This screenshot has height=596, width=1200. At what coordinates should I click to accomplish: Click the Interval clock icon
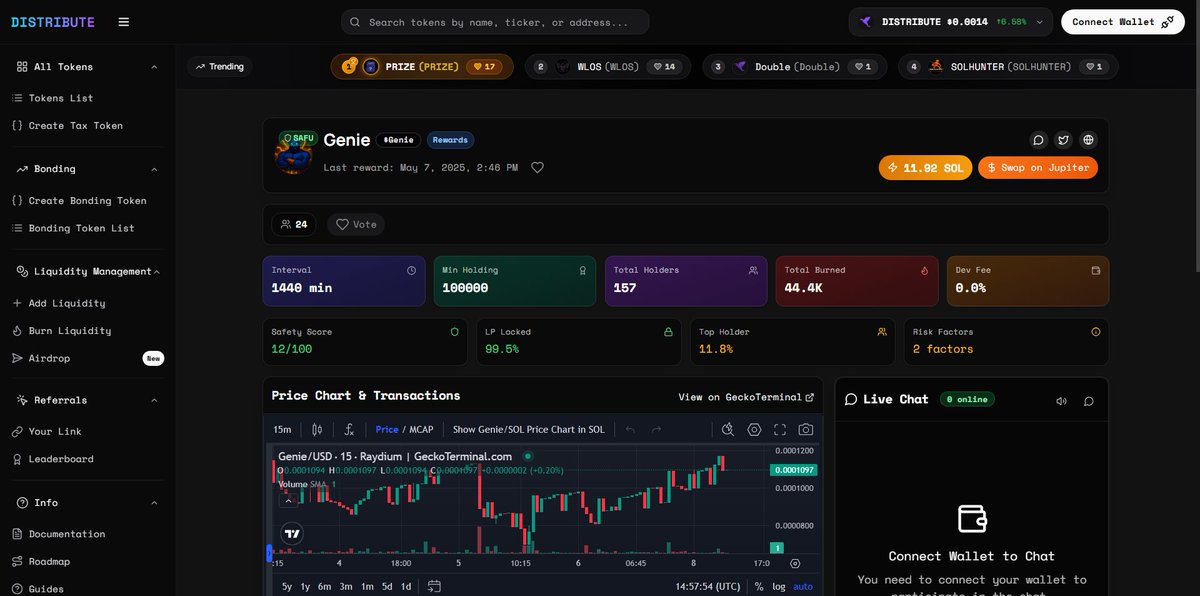click(x=411, y=270)
